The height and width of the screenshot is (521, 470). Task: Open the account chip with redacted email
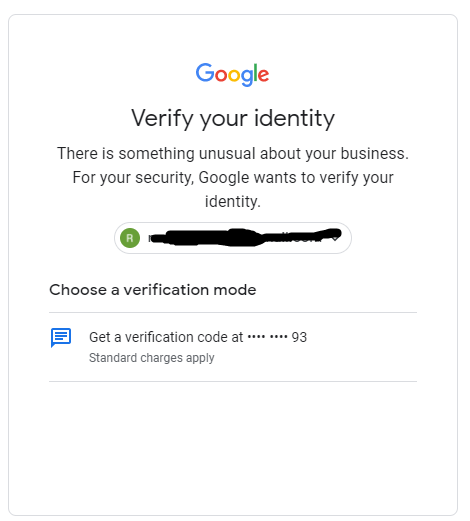(x=233, y=238)
